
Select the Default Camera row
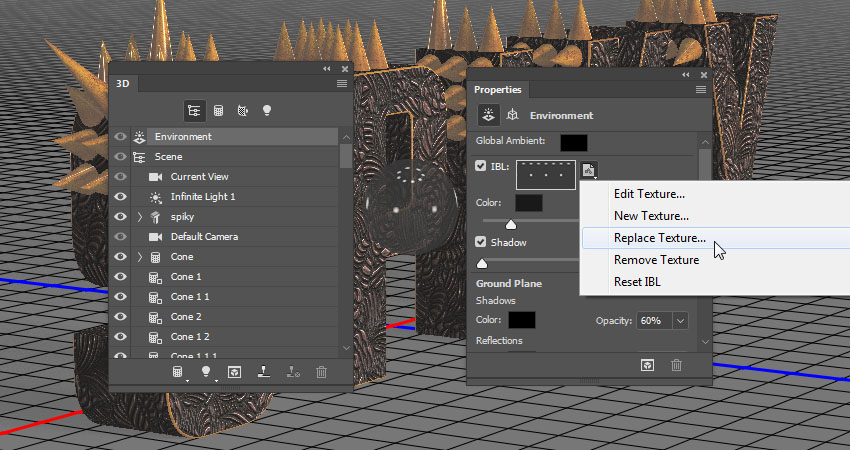[224, 237]
